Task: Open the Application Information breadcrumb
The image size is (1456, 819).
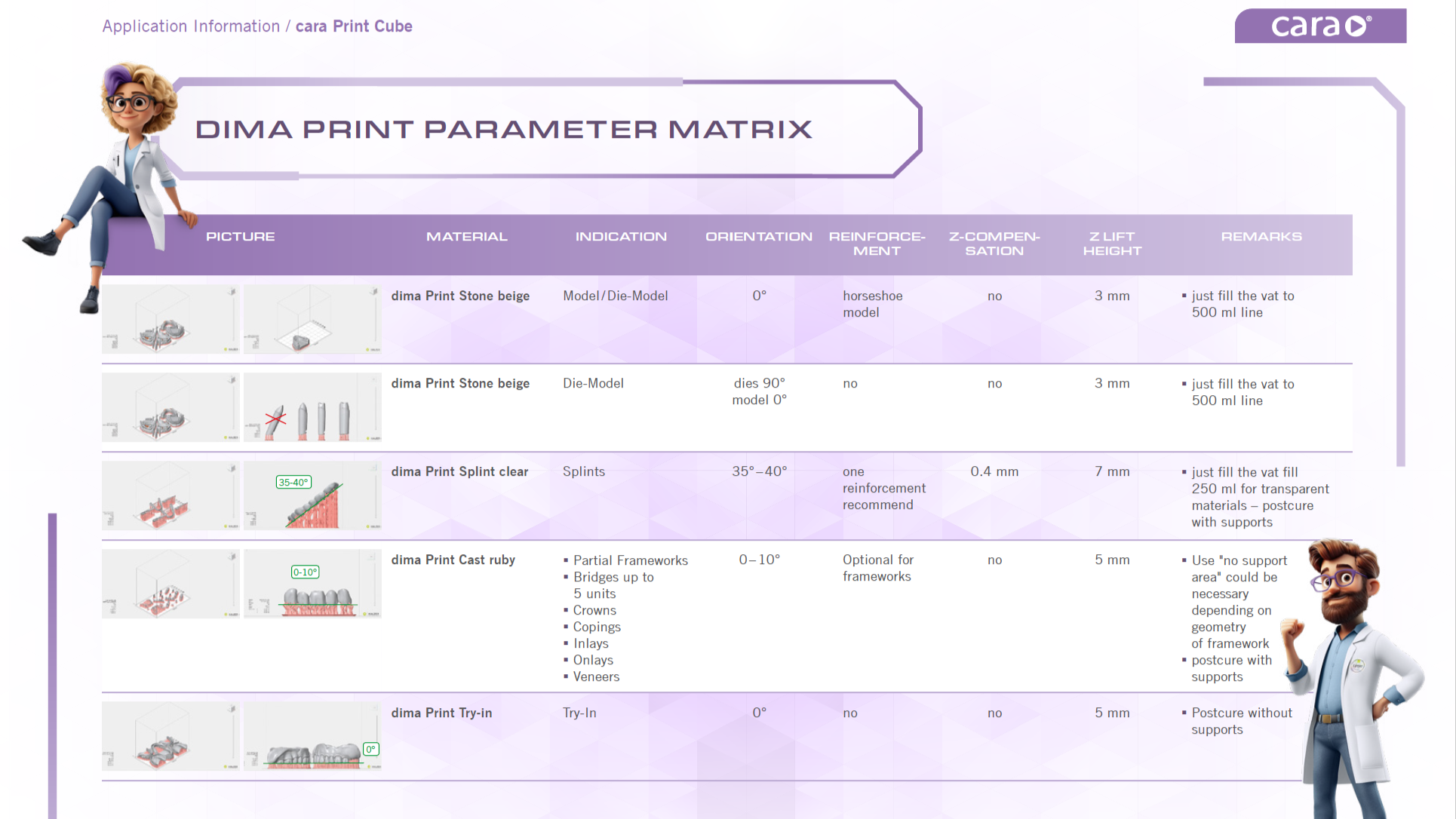Action: [x=190, y=26]
